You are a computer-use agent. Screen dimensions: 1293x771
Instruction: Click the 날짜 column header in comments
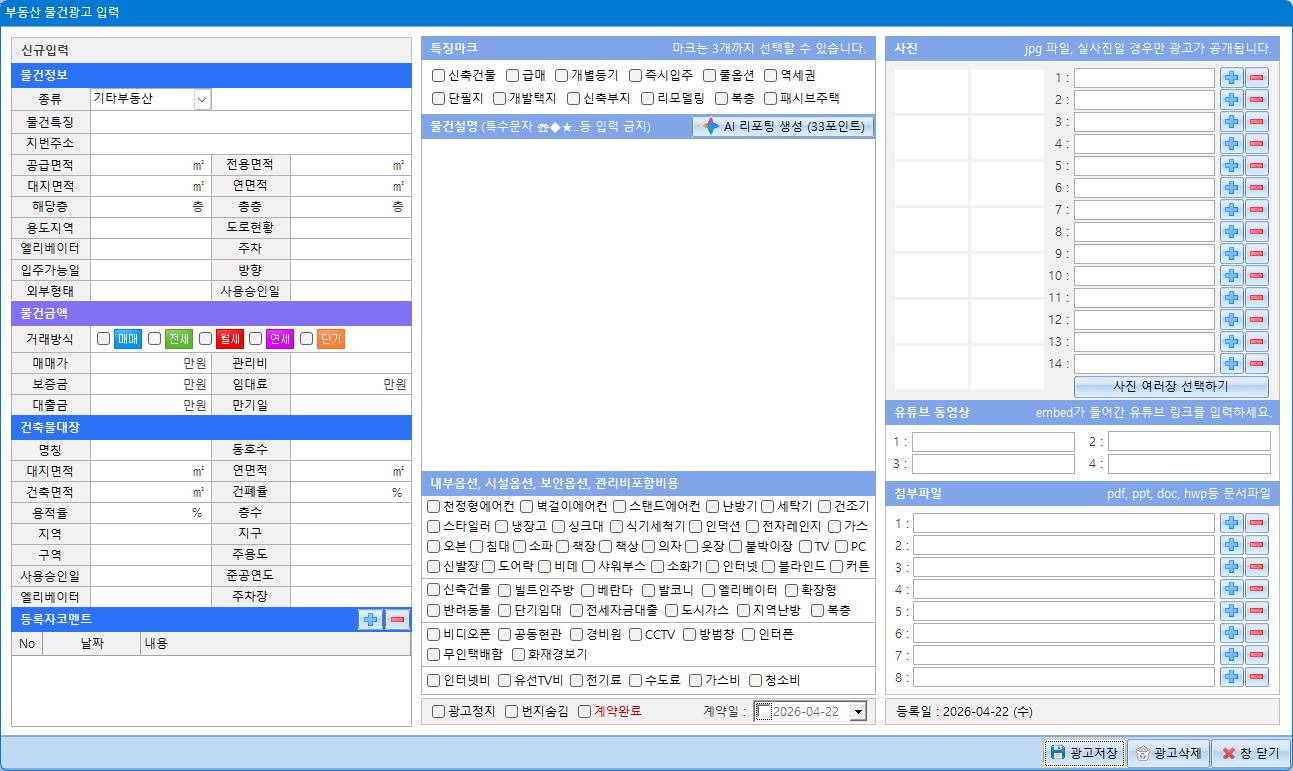[91, 644]
